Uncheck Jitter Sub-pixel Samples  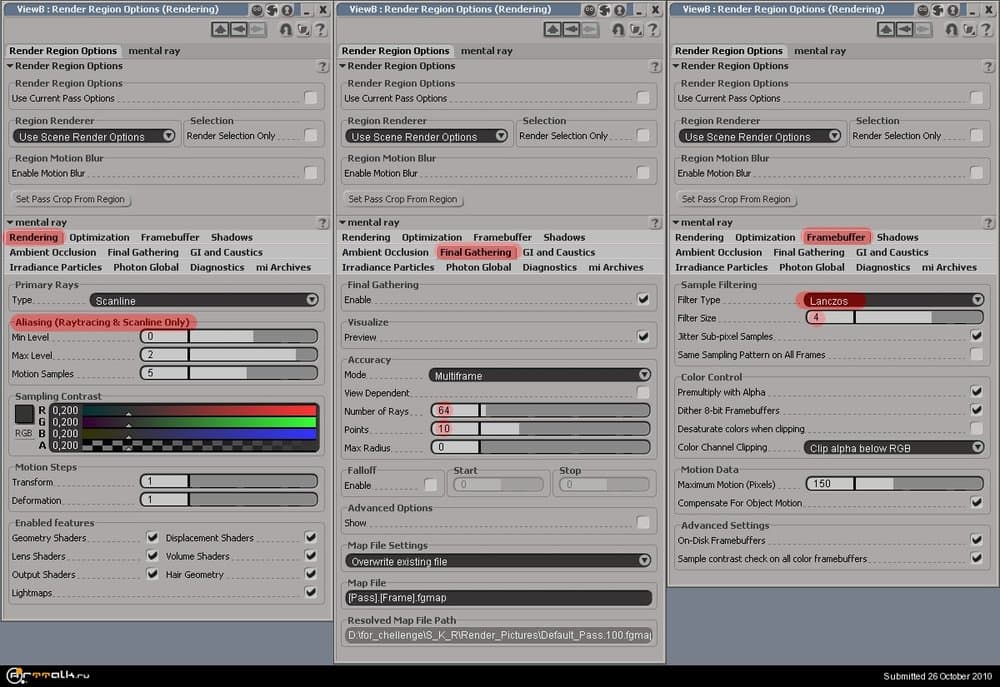tap(976, 336)
